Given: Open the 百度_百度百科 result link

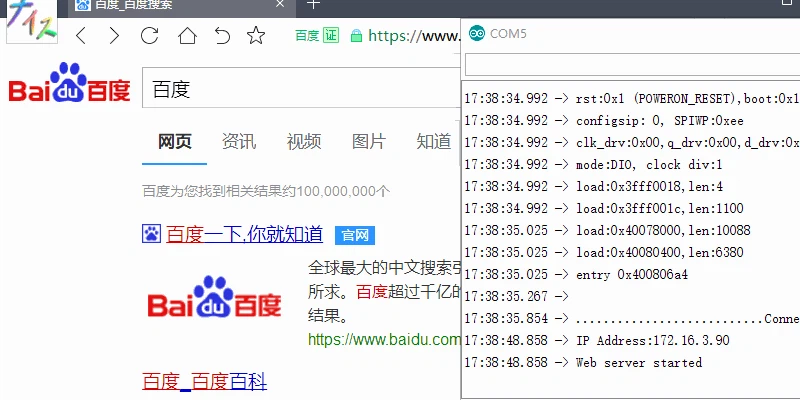Looking at the screenshot, I should (205, 382).
